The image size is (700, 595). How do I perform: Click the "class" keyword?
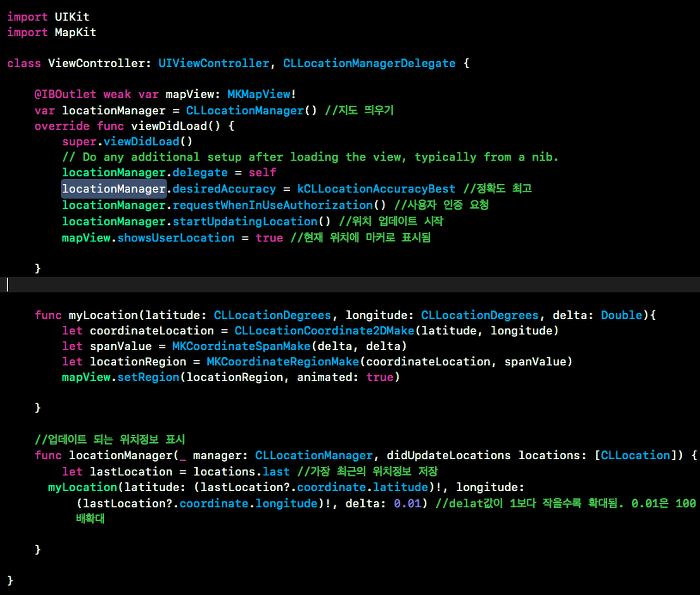click(x=24, y=63)
